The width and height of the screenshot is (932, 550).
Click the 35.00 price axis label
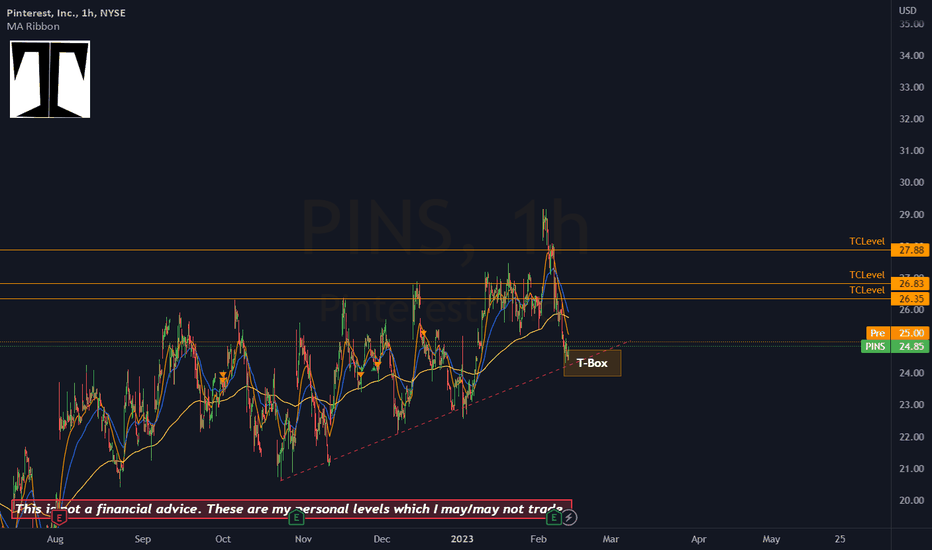911,24
